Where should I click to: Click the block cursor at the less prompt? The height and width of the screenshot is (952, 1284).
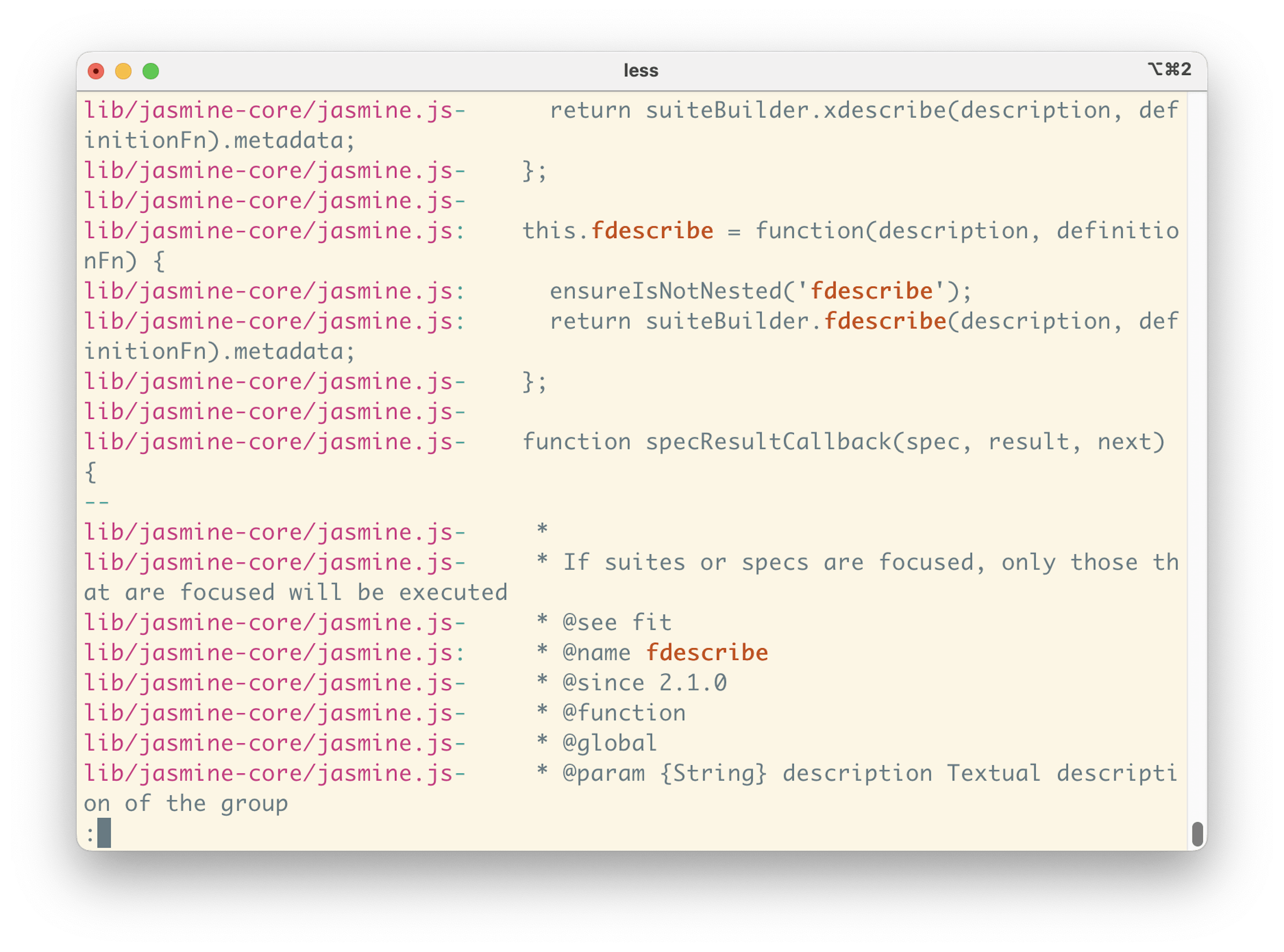click(x=104, y=833)
